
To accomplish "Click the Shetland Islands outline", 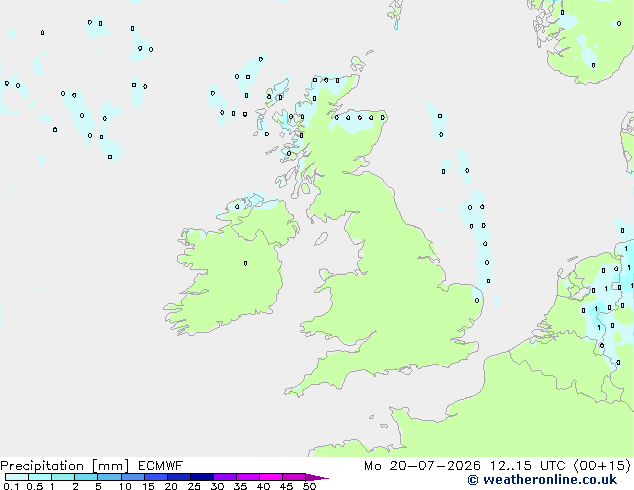I will coord(395,15).
